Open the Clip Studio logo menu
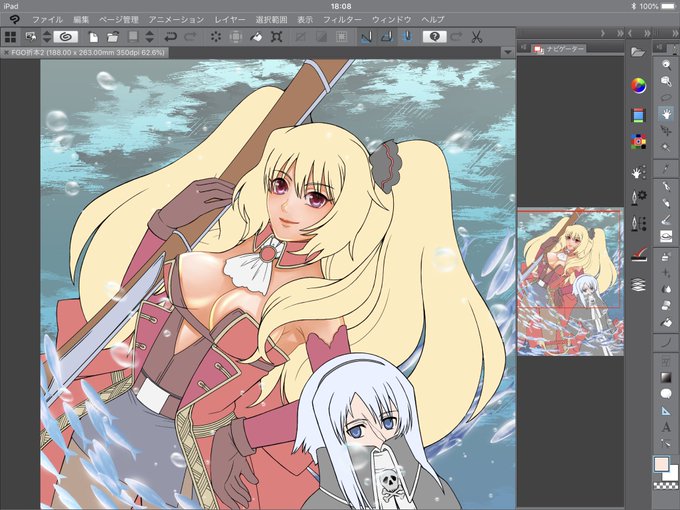This screenshot has width=680, height=510. pos(14,20)
